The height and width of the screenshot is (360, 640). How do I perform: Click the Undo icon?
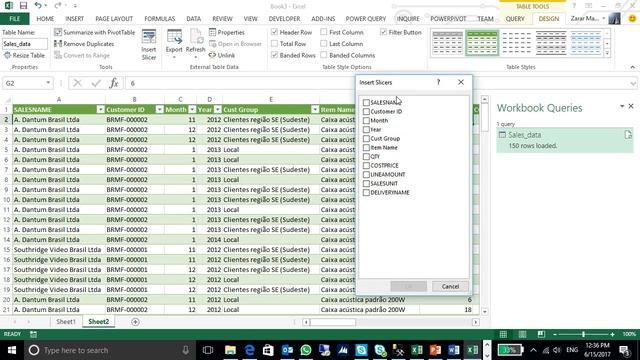point(38,6)
